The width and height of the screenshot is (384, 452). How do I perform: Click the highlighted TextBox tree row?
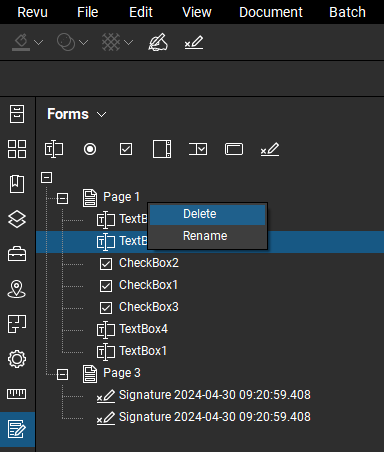pos(210,241)
